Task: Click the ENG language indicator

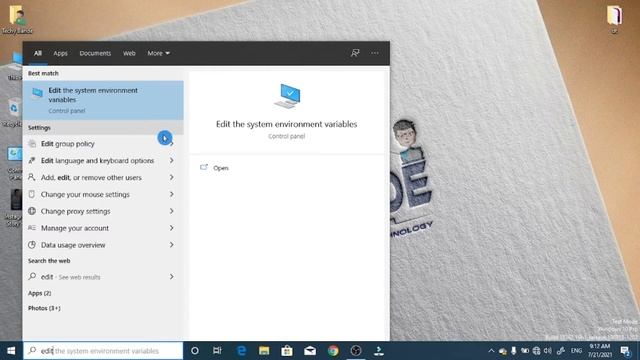Action: pyautogui.click(x=576, y=351)
